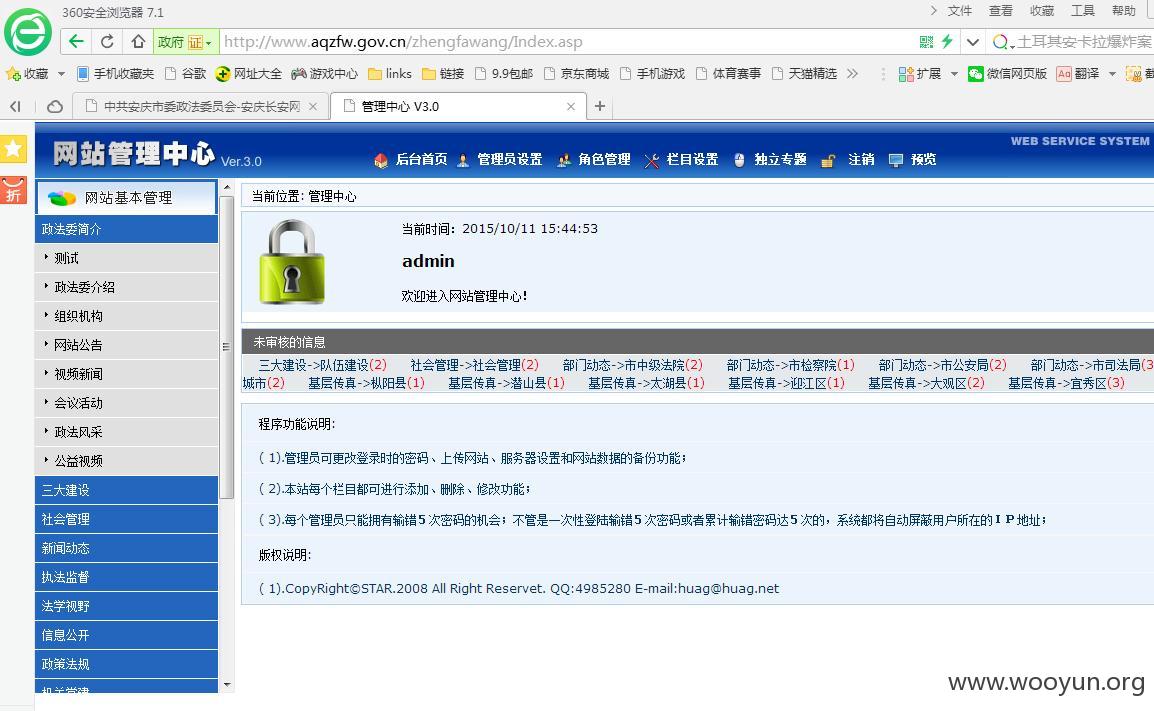Image resolution: width=1154 pixels, height=711 pixels.
Task: Click the browser back arrow button
Action: 76,41
